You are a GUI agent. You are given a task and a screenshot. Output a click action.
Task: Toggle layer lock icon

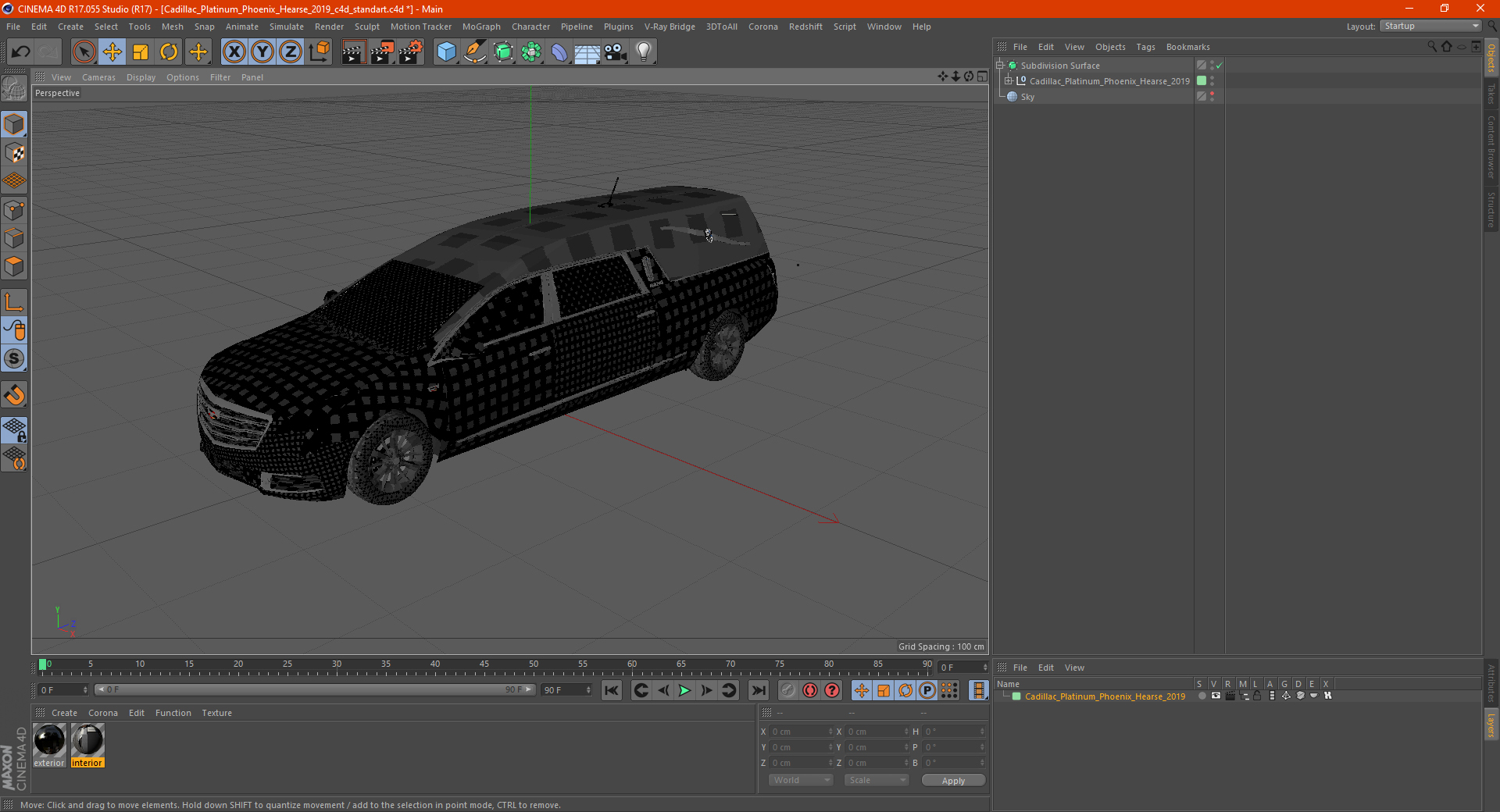(x=1257, y=696)
